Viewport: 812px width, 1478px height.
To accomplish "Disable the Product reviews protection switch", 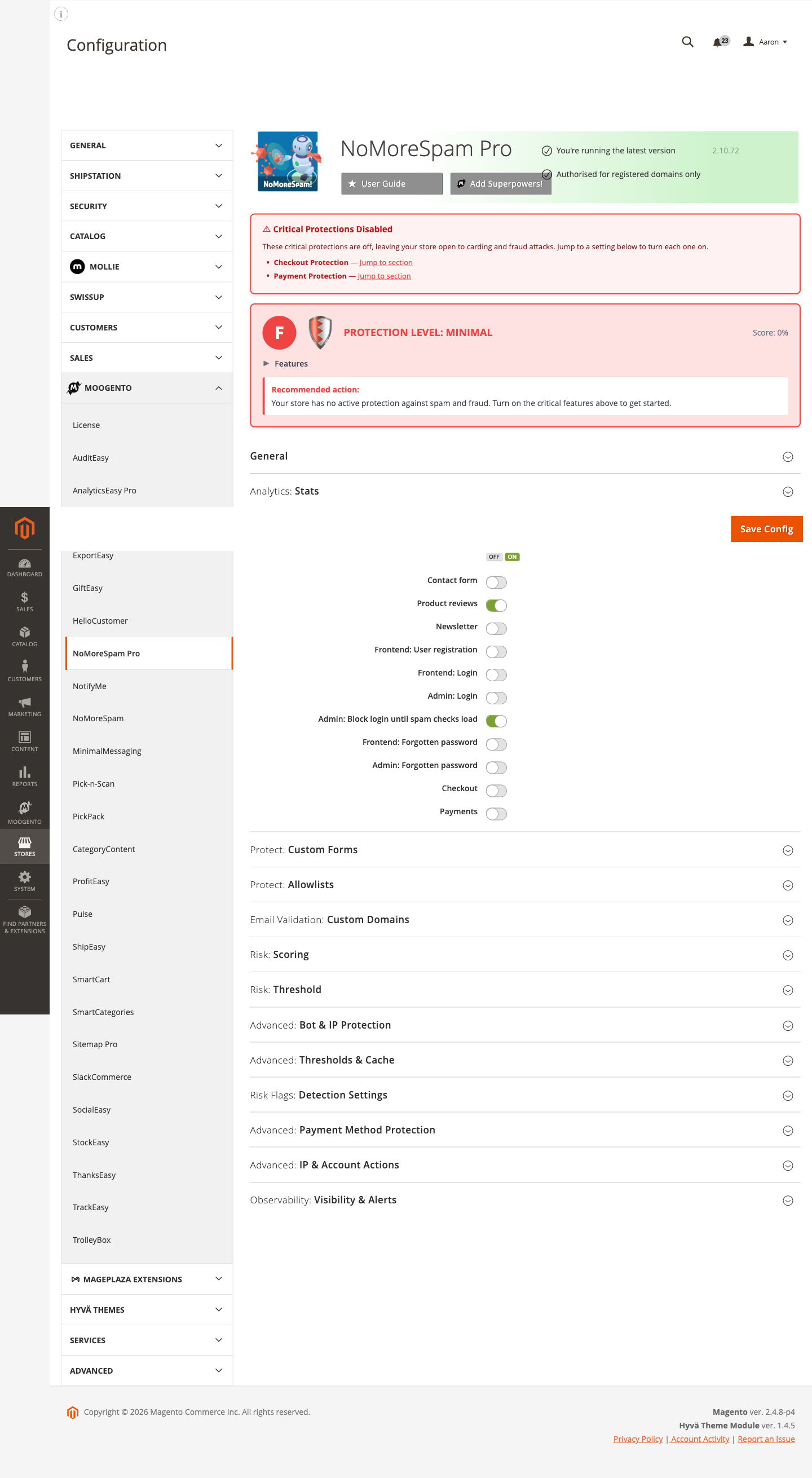I will [x=496, y=605].
